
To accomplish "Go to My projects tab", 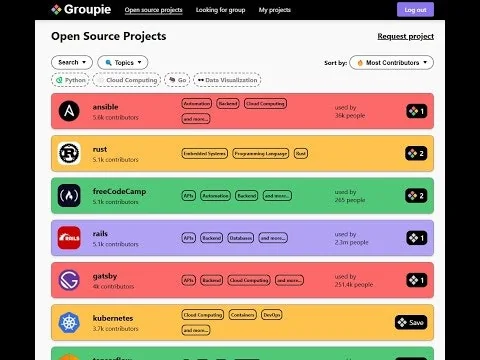I will coord(275,10).
